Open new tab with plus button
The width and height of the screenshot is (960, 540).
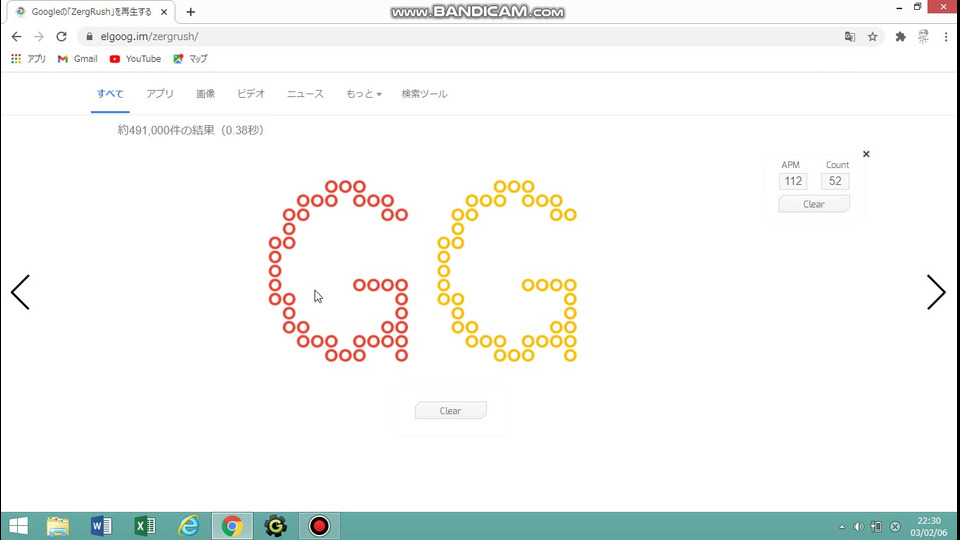tap(190, 12)
